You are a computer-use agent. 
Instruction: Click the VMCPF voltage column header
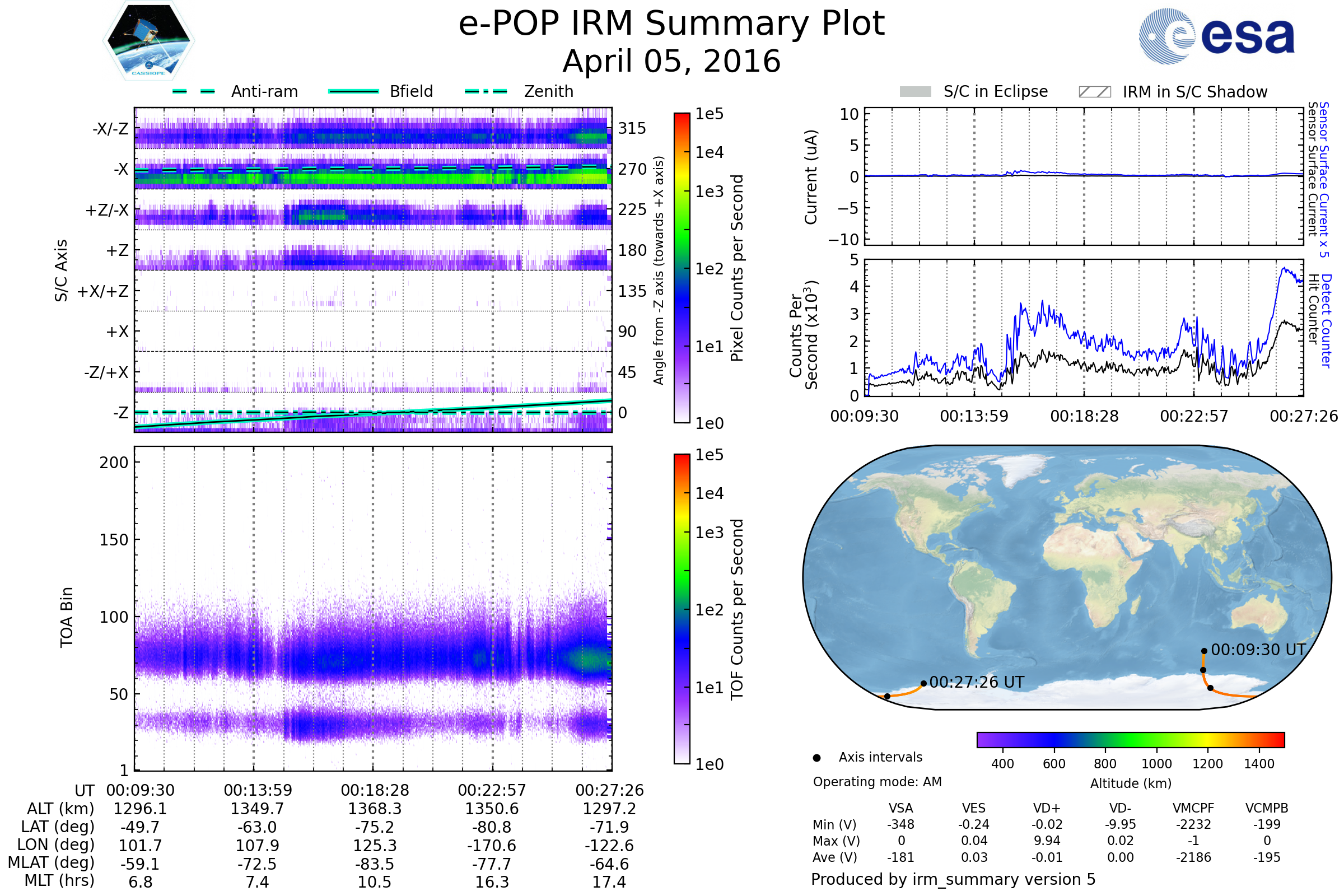1193,808
